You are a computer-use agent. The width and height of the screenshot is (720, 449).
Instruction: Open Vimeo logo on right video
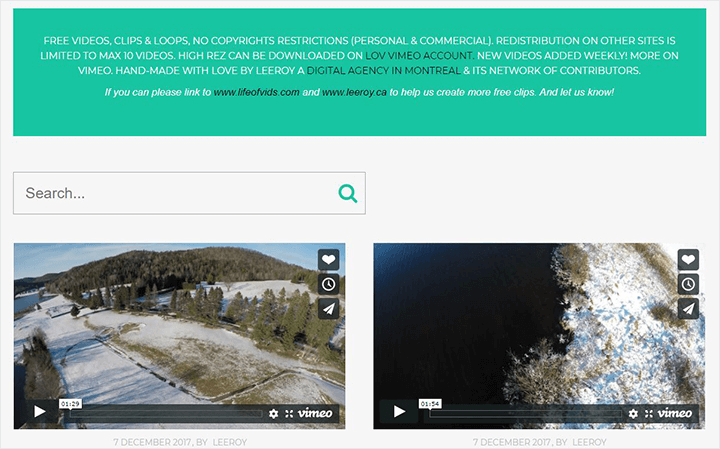[x=676, y=413]
